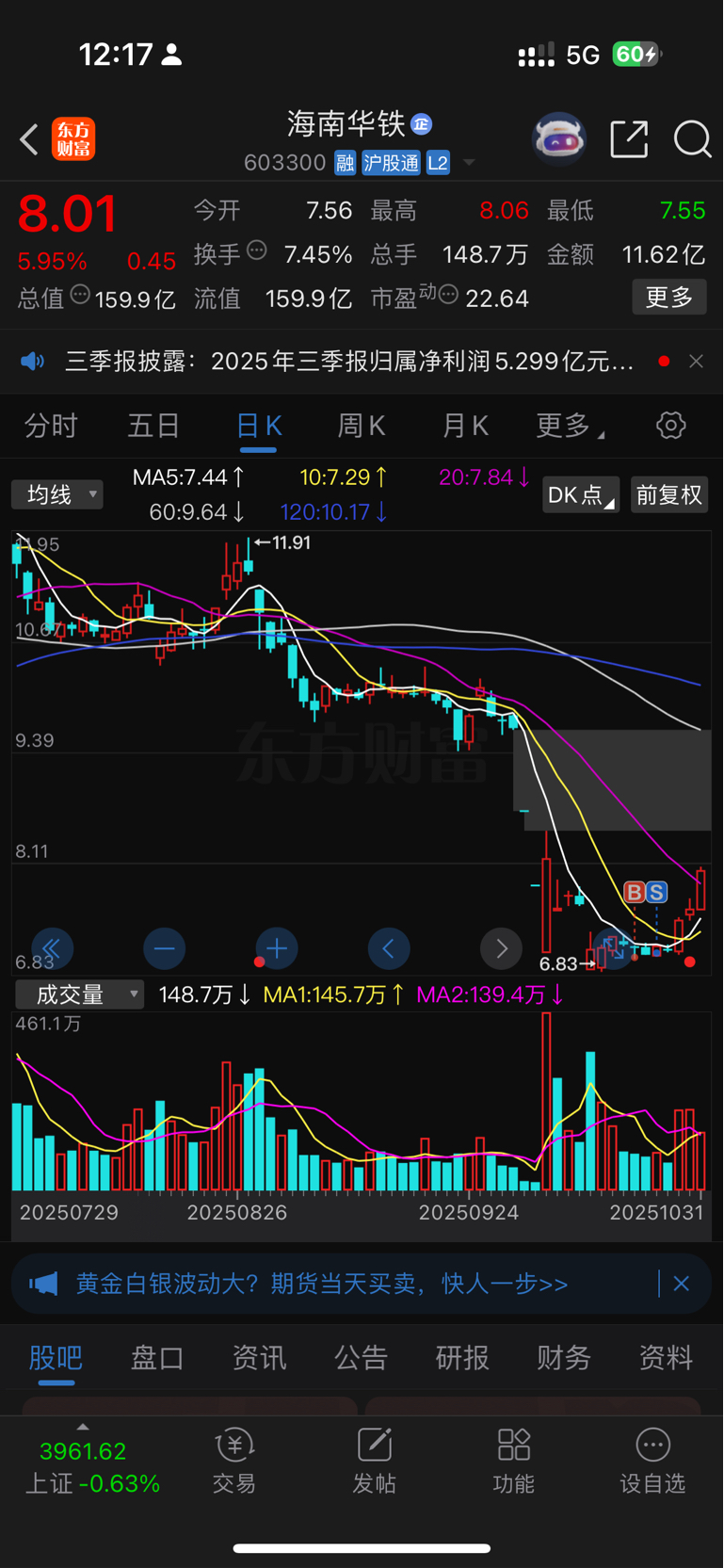Tap the blue 120:10.17 MA value
Screen dimensions: 724x1568
(334, 512)
